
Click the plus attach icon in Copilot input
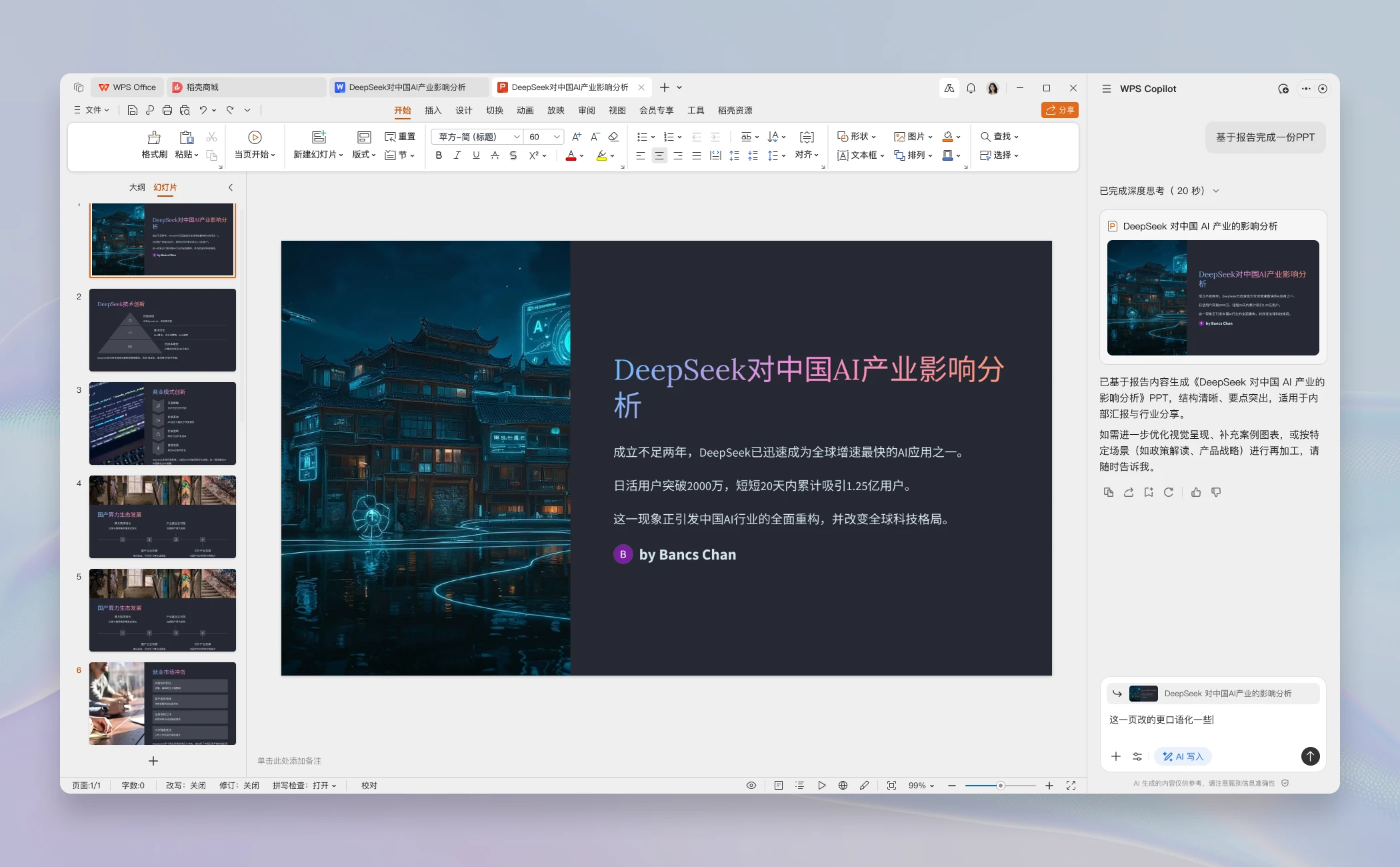pos(1116,756)
